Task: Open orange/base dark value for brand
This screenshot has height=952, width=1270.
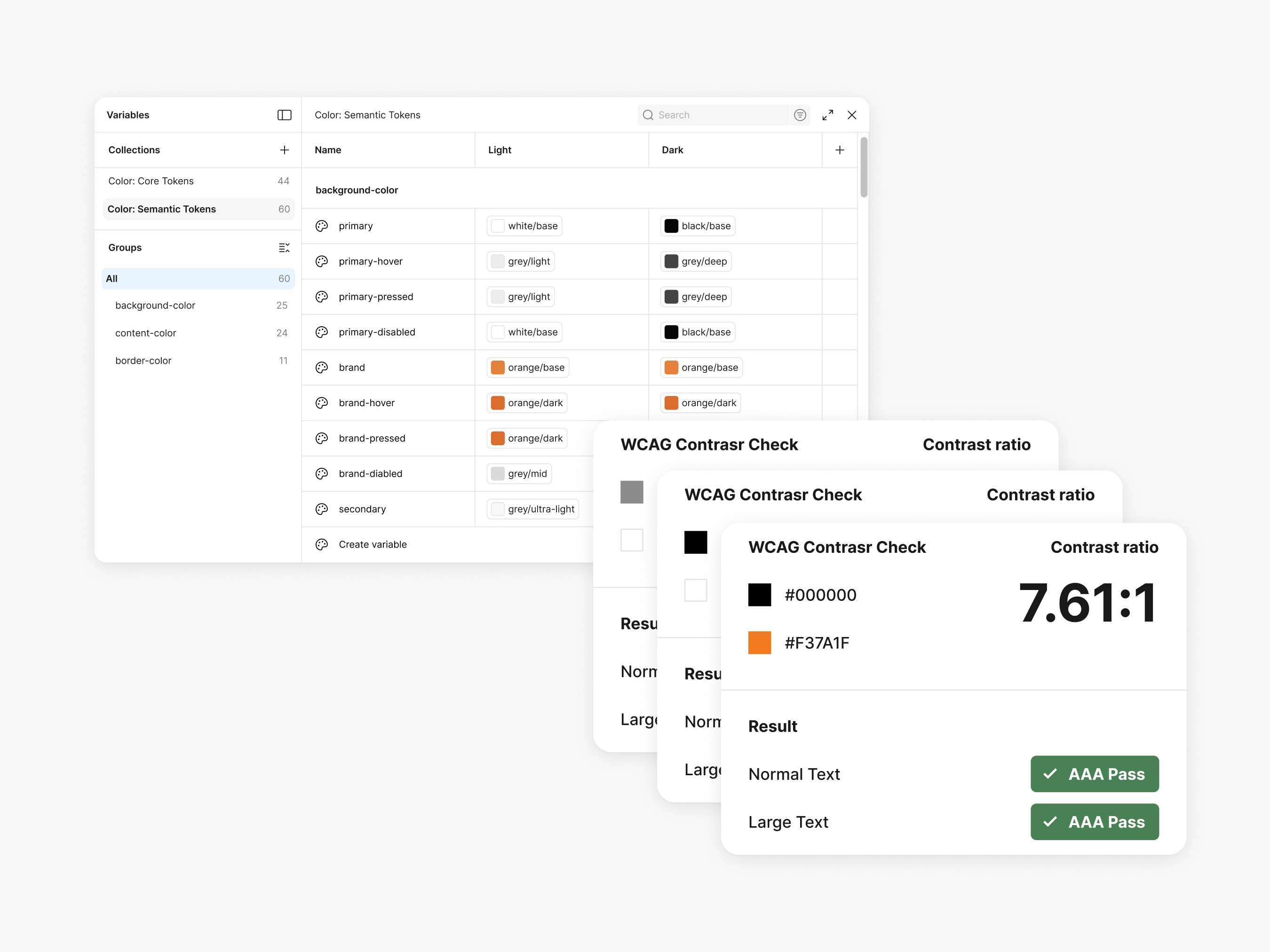Action: pos(702,367)
